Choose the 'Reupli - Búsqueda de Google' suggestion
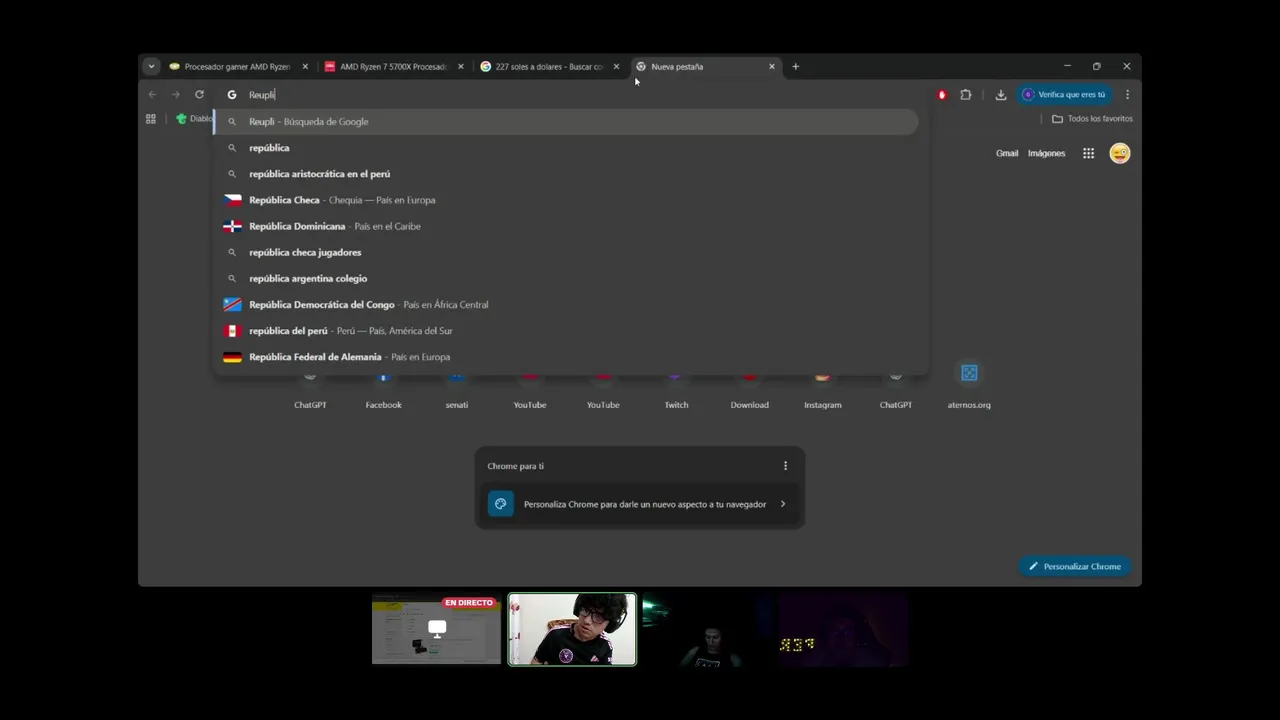Screen dimensions: 1280x720 click(566, 121)
